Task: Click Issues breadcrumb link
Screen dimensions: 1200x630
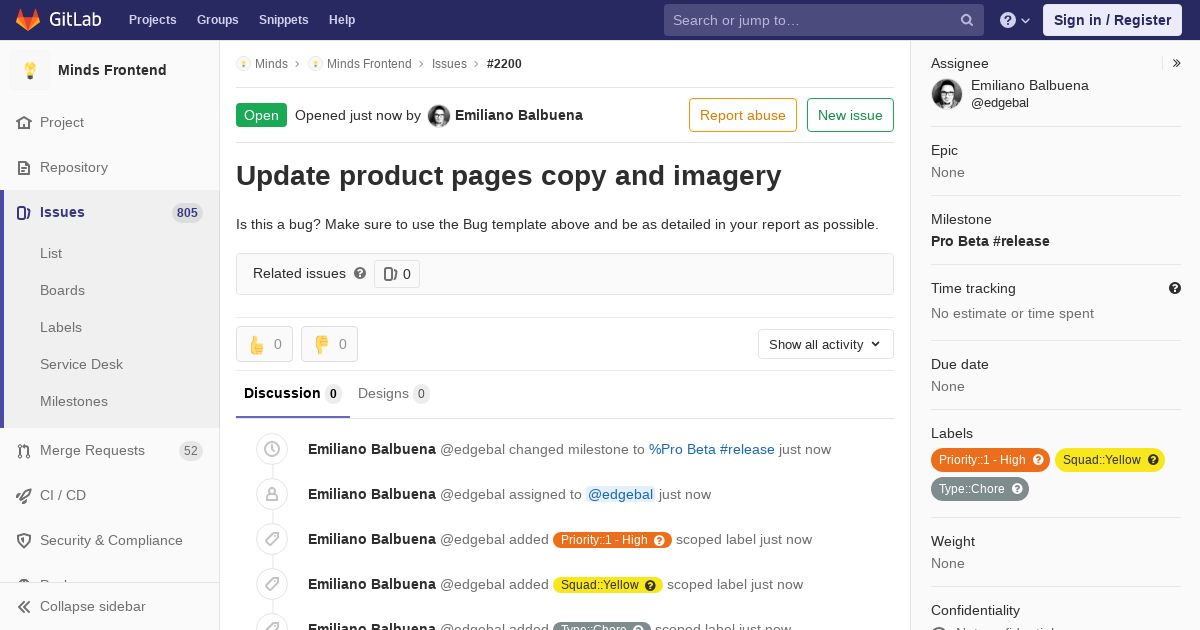Action: click(449, 64)
